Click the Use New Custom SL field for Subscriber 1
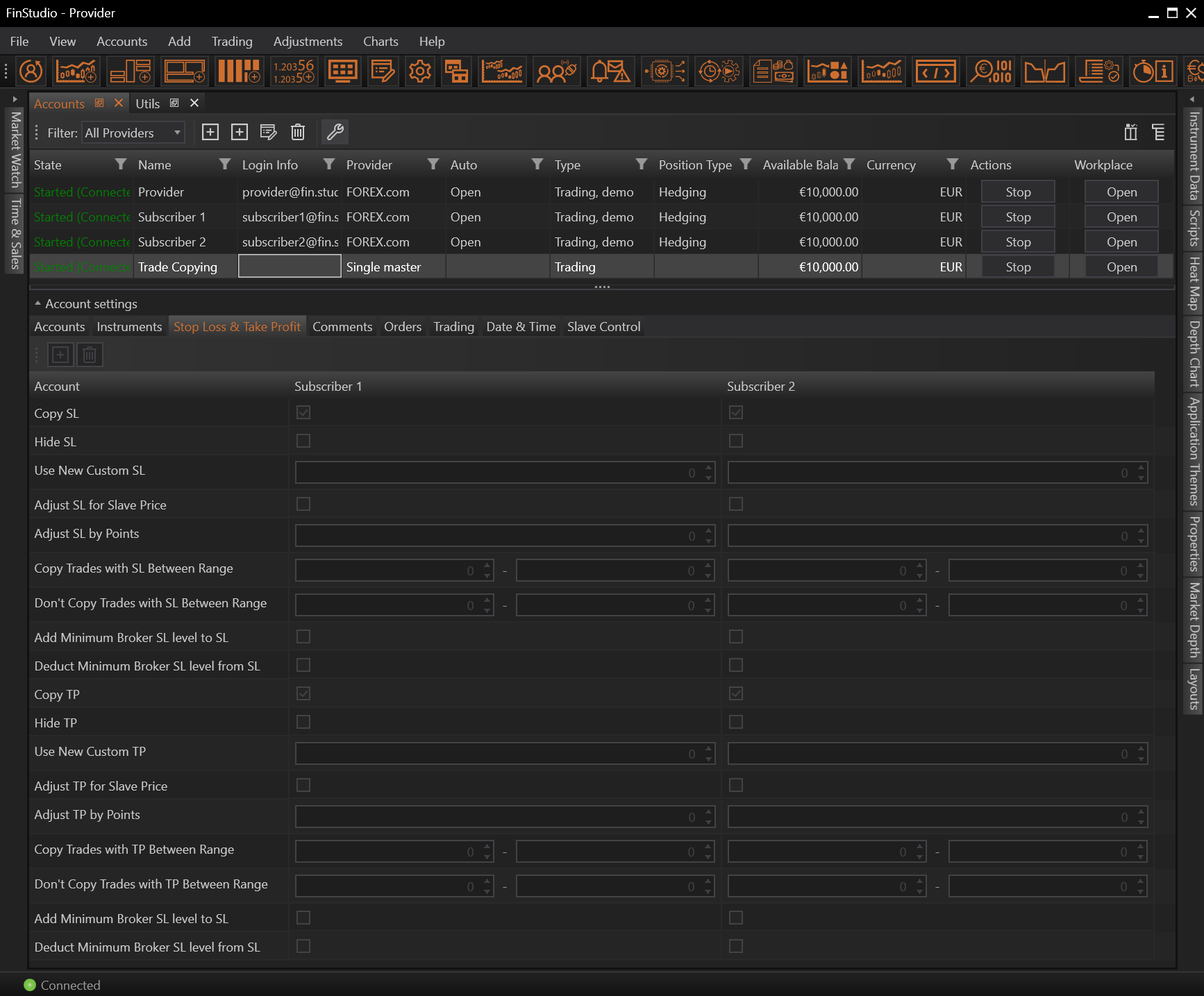Screen dimensions: 1204x996 [x=498, y=473]
